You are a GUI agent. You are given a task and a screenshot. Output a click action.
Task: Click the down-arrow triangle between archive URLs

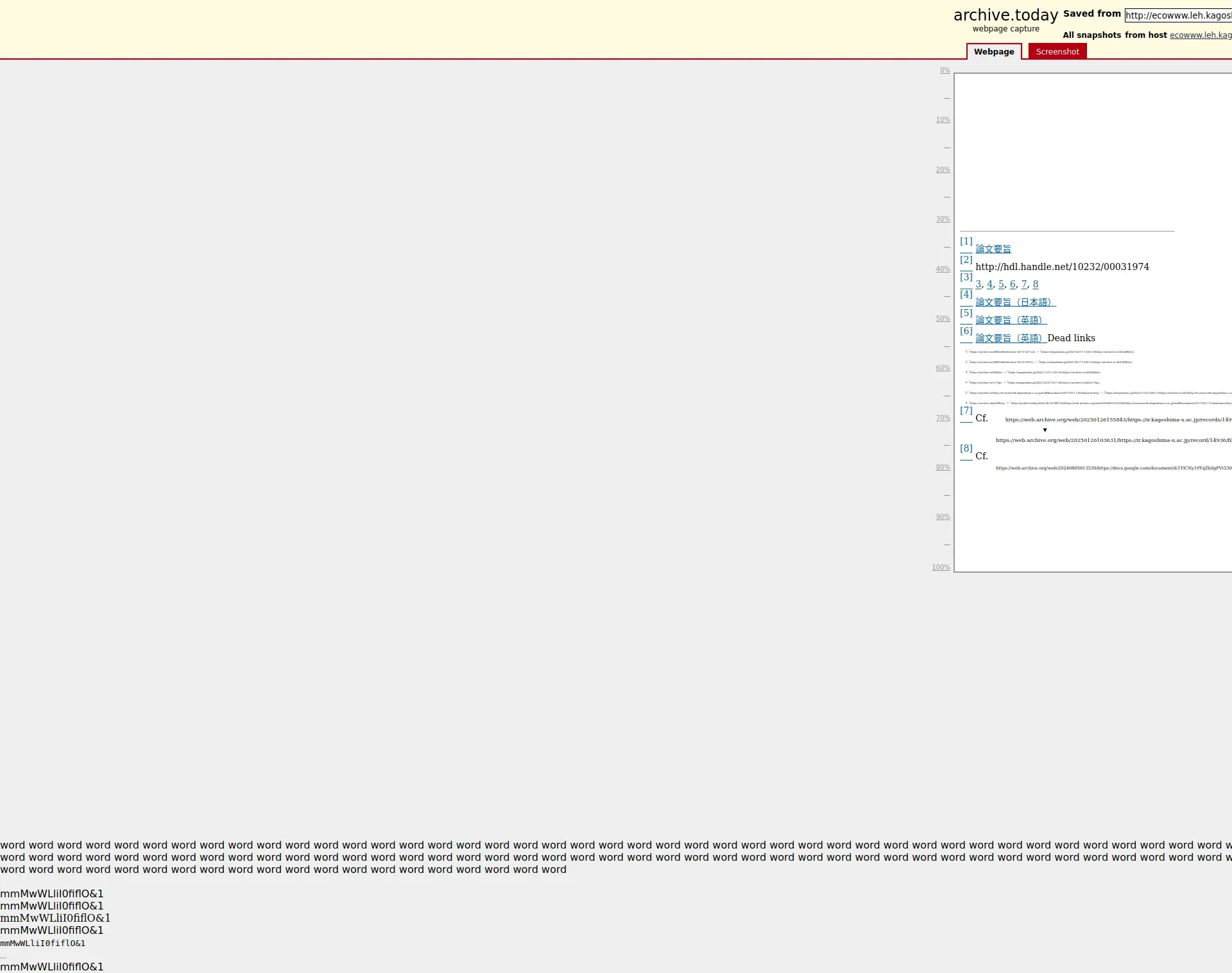[x=1045, y=430]
